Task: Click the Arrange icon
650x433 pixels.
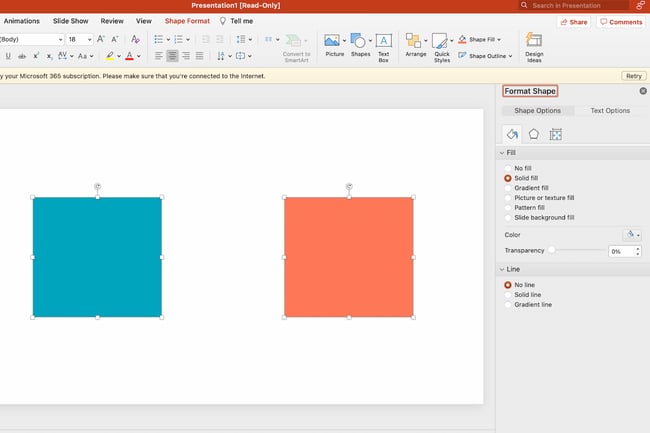Action: [415, 41]
